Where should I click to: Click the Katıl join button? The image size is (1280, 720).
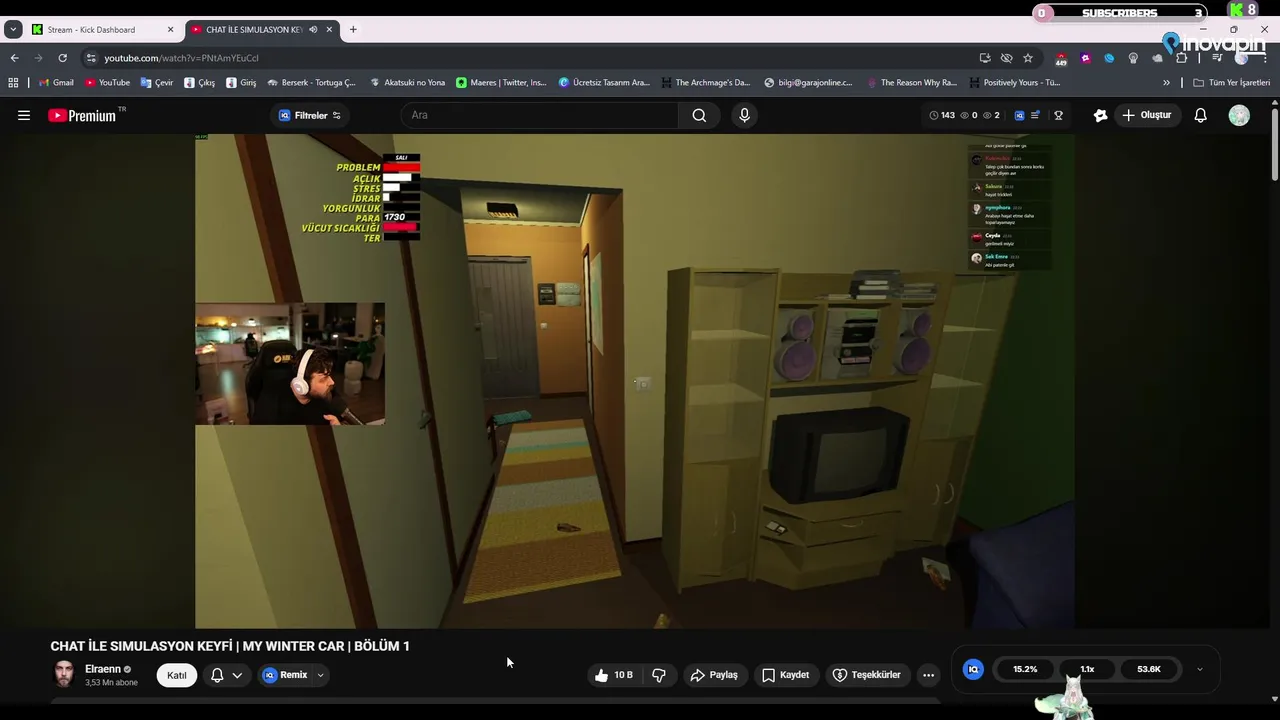point(177,675)
